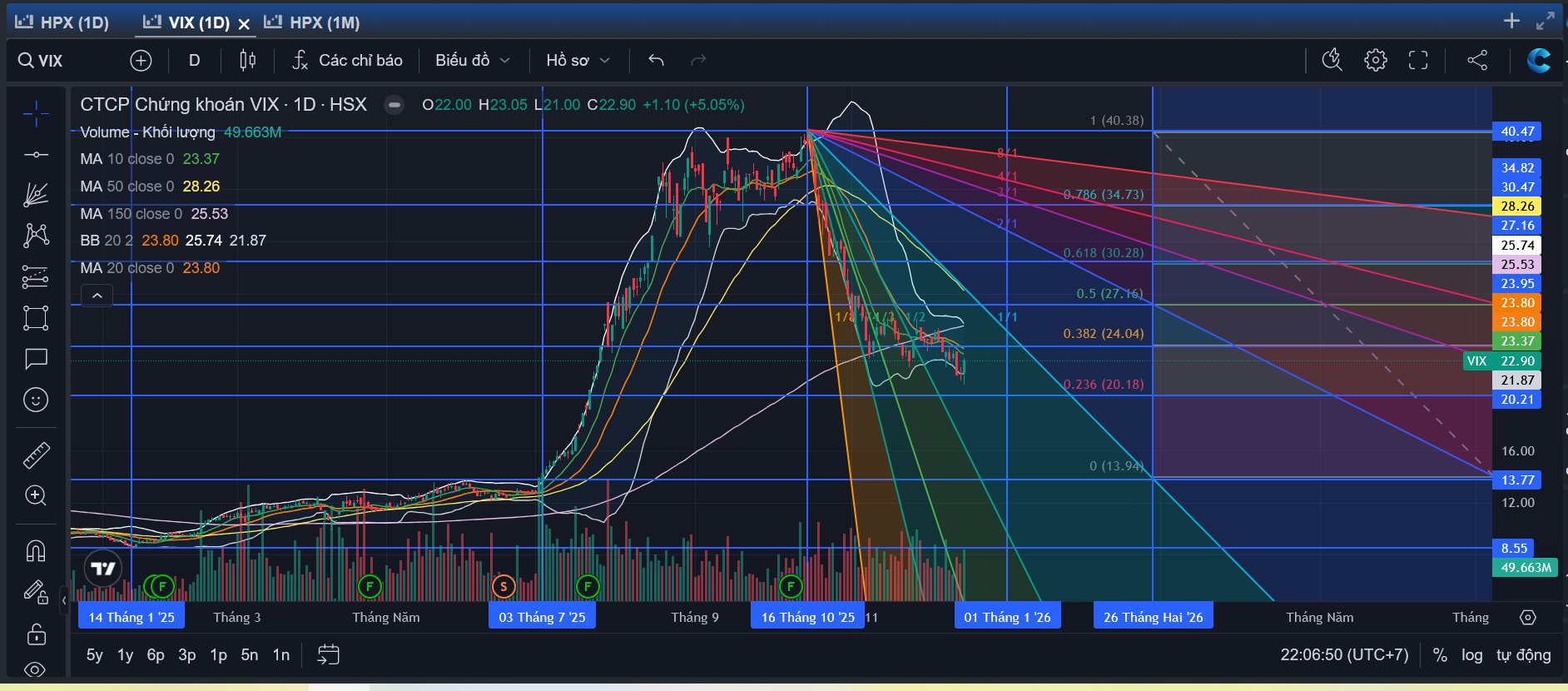The width and height of the screenshot is (1568, 691).
Task: Click the blue C logo icon
Action: pyautogui.click(x=1539, y=60)
